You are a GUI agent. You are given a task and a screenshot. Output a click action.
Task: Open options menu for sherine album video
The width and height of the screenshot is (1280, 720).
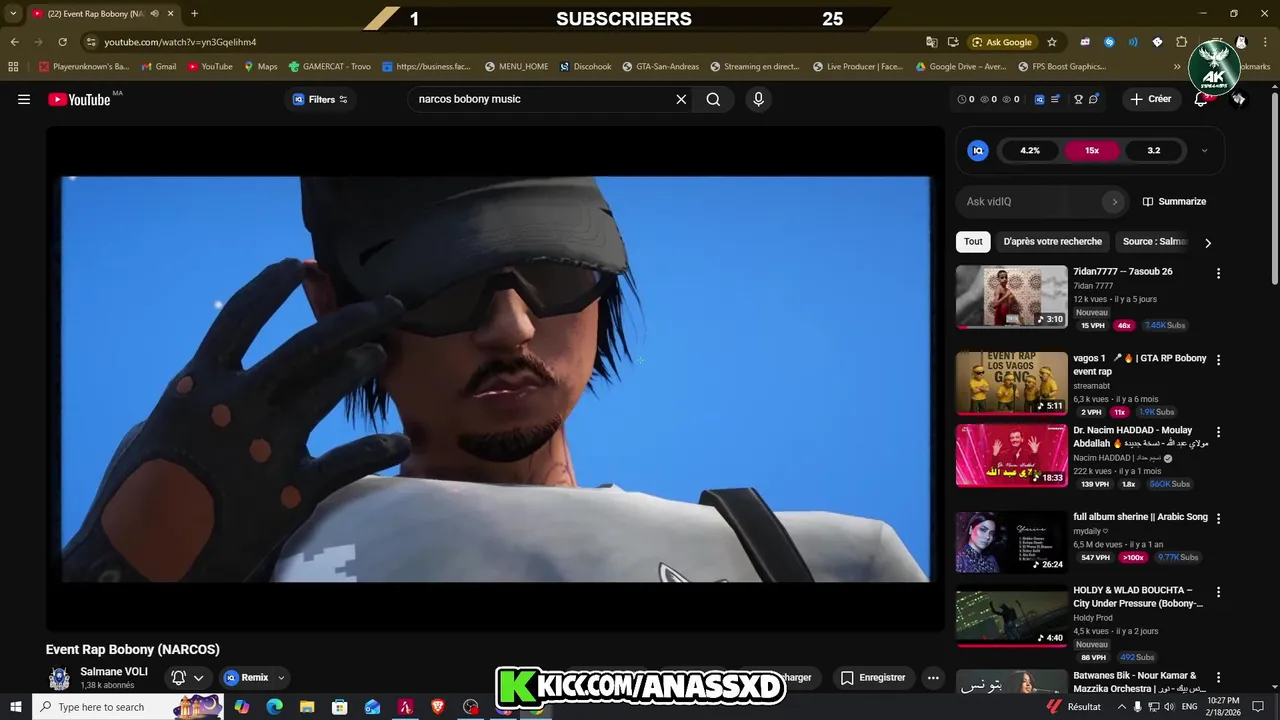point(1218,518)
